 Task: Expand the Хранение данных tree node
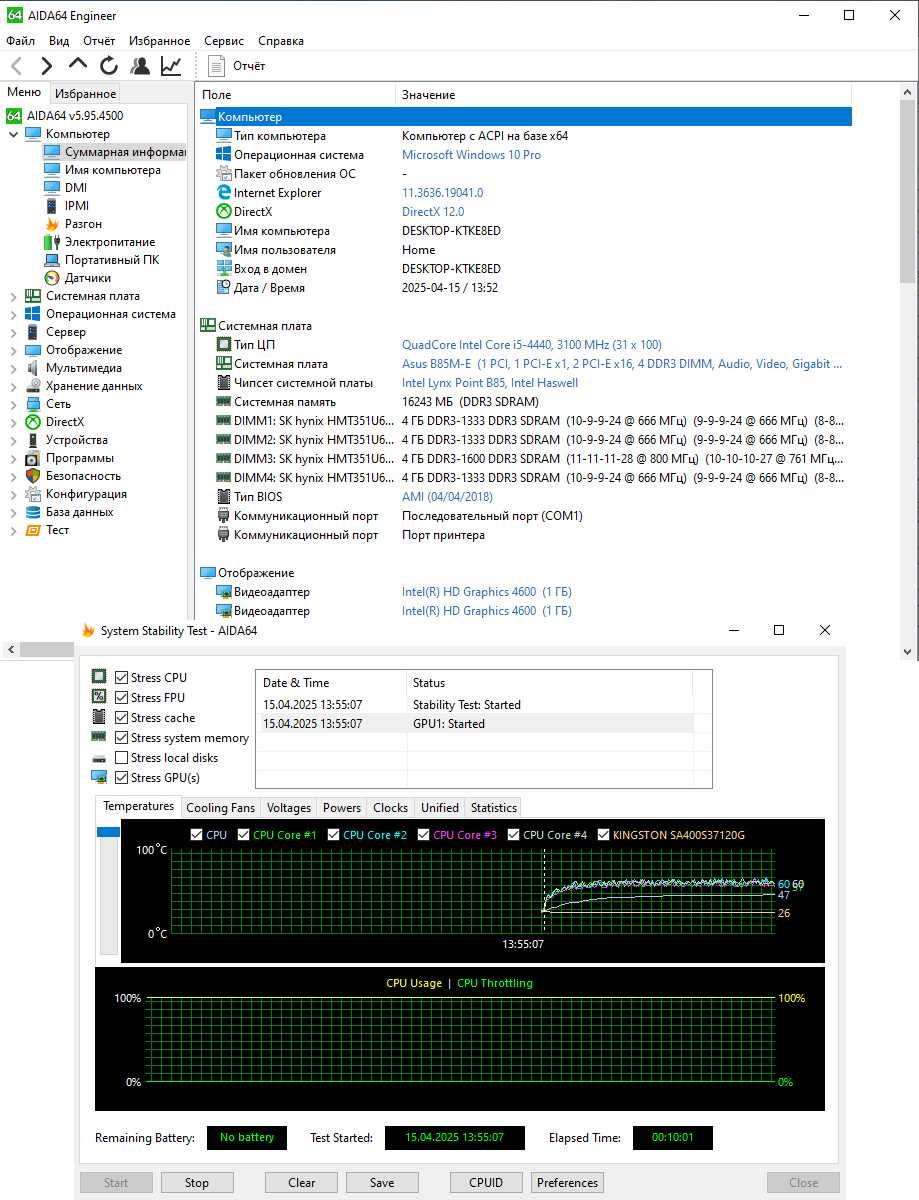click(x=14, y=386)
